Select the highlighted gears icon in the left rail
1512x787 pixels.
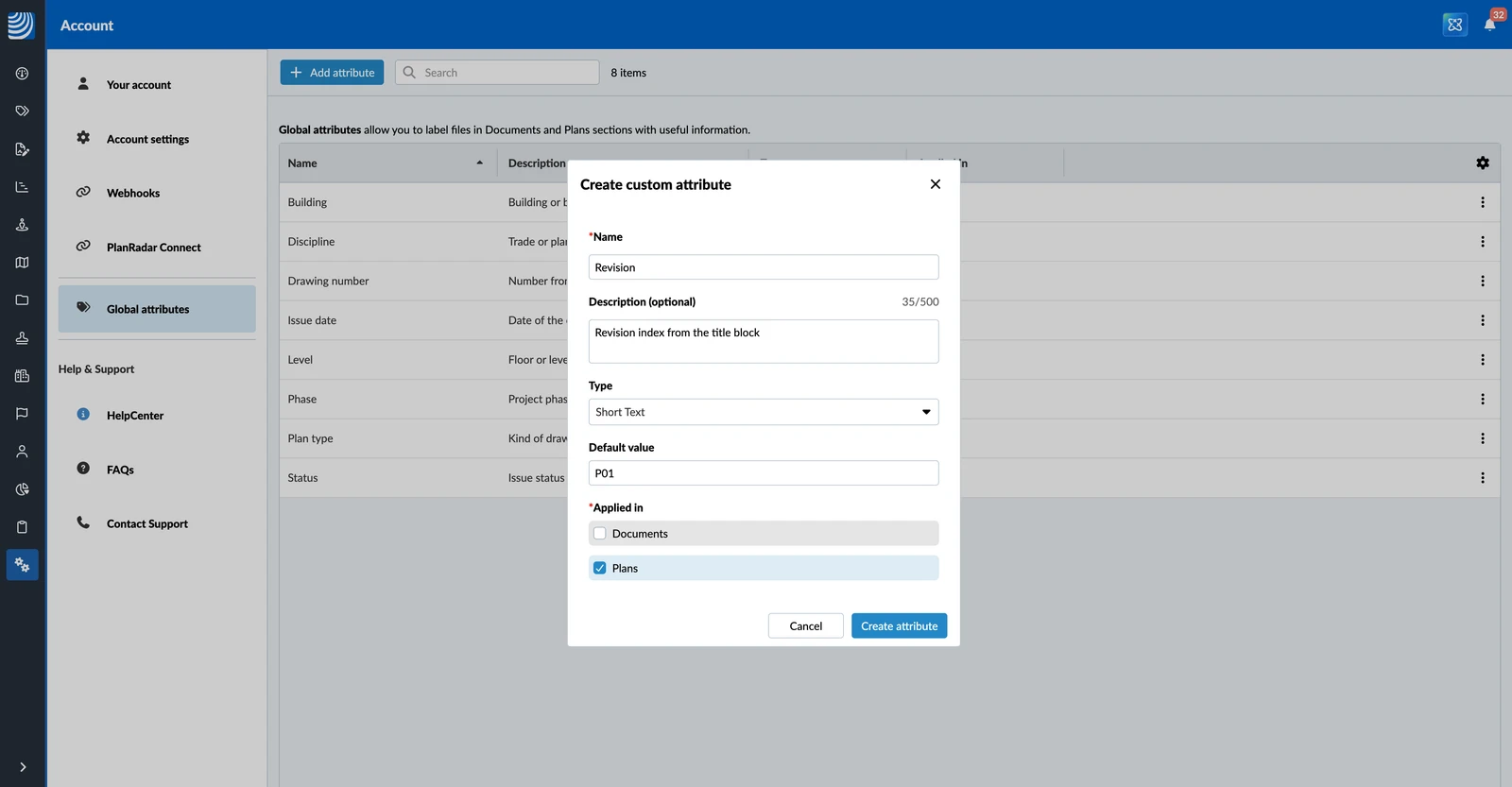pos(22,565)
